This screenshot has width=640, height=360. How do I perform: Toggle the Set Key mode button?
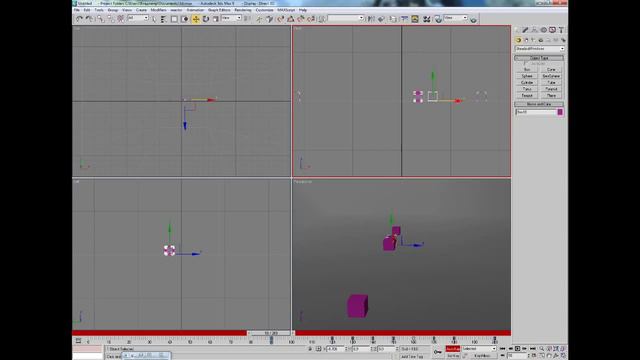[x=453, y=356]
